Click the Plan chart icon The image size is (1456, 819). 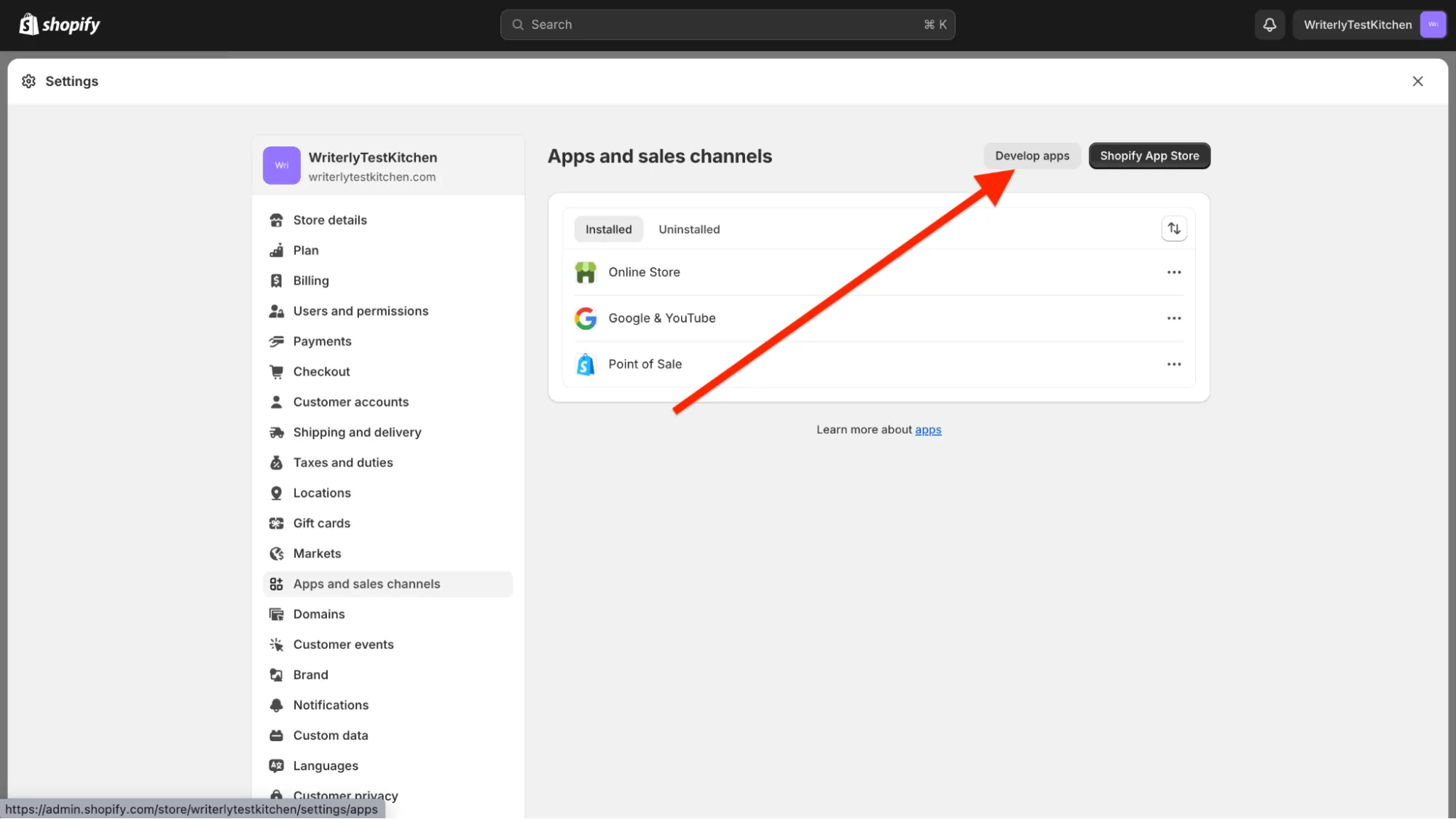276,250
